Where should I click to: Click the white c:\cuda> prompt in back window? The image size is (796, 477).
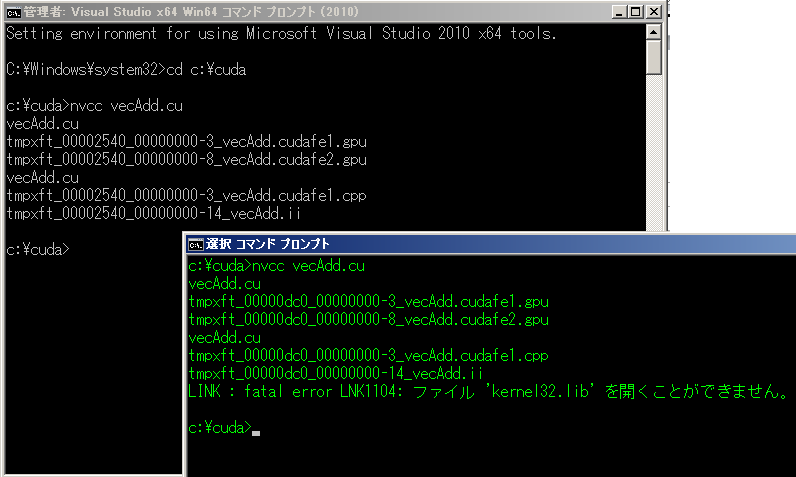point(37,249)
